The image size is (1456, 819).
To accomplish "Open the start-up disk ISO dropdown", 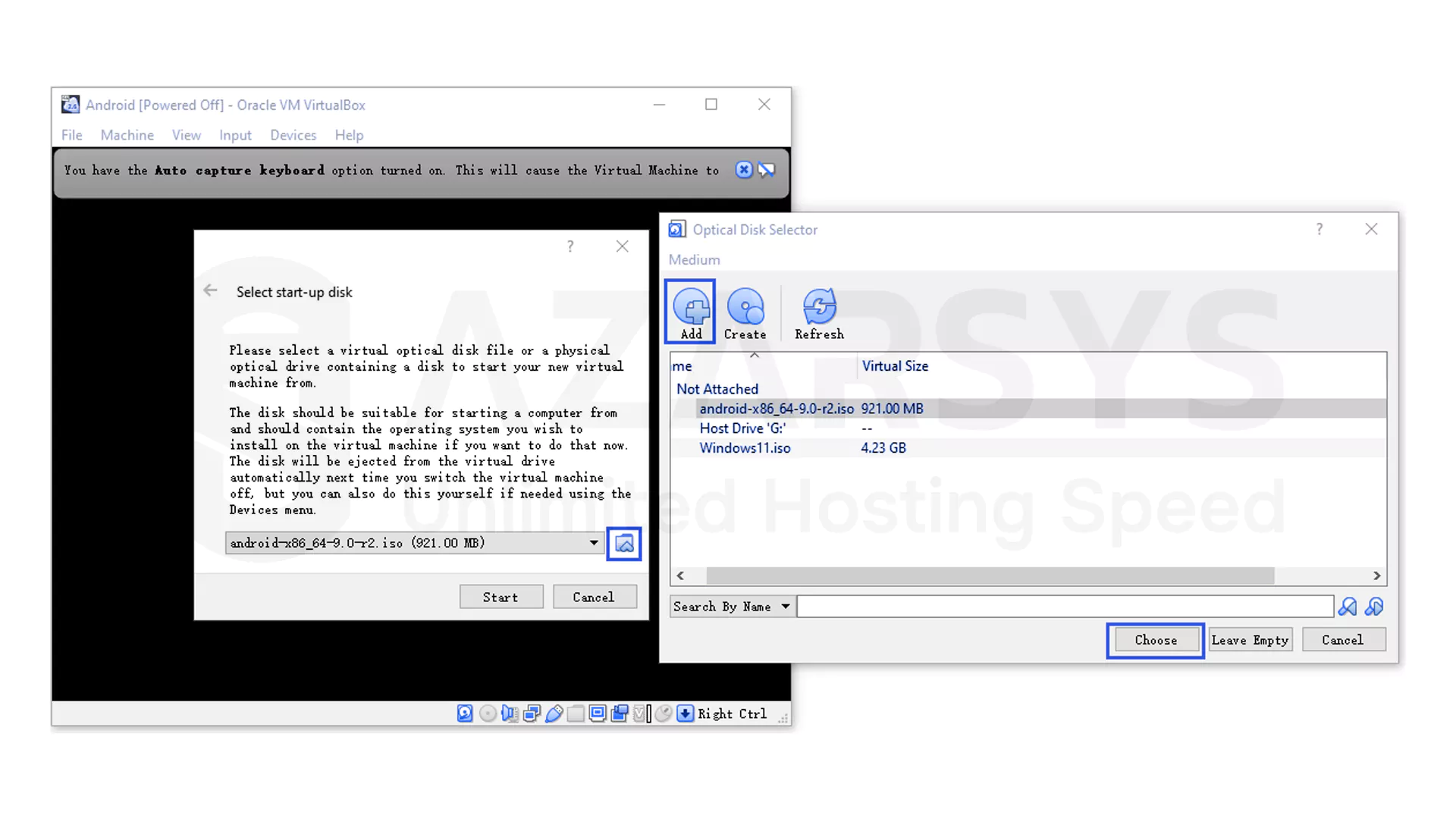I will [x=594, y=543].
